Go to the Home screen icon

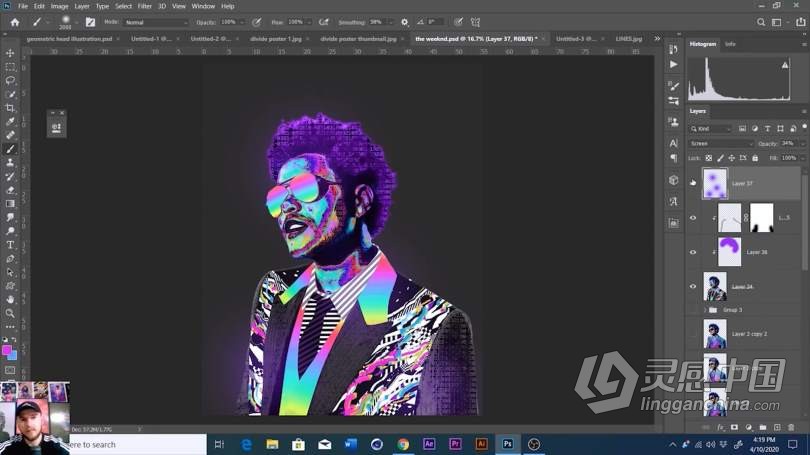pos(14,22)
